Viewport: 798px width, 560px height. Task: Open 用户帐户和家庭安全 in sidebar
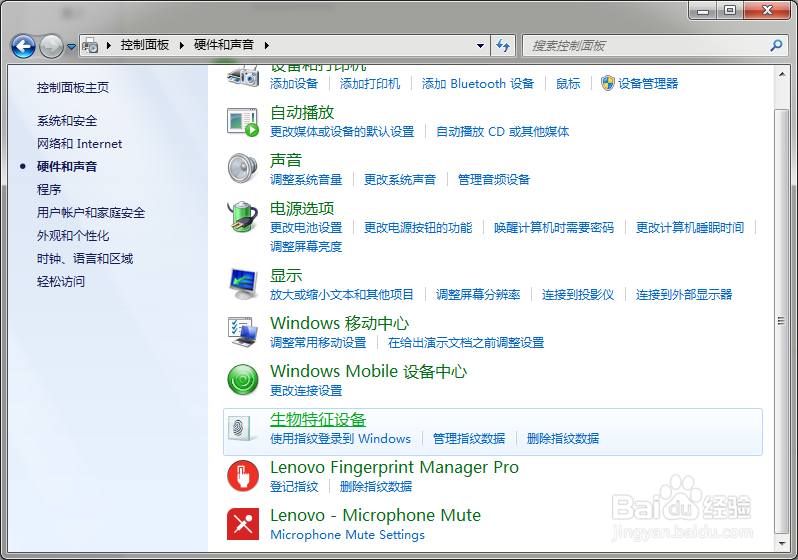pos(91,213)
